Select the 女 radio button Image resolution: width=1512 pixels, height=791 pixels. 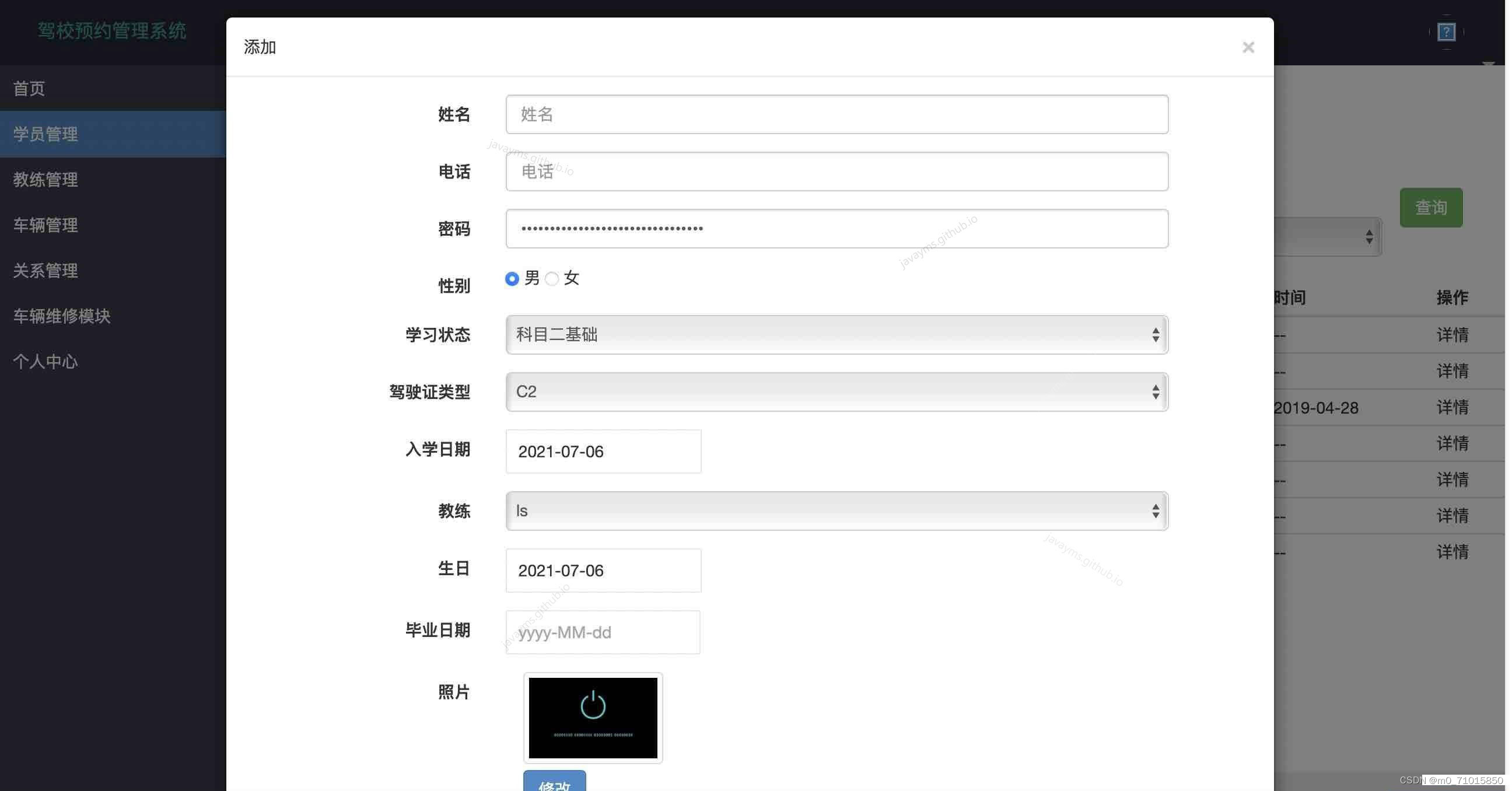click(x=552, y=279)
